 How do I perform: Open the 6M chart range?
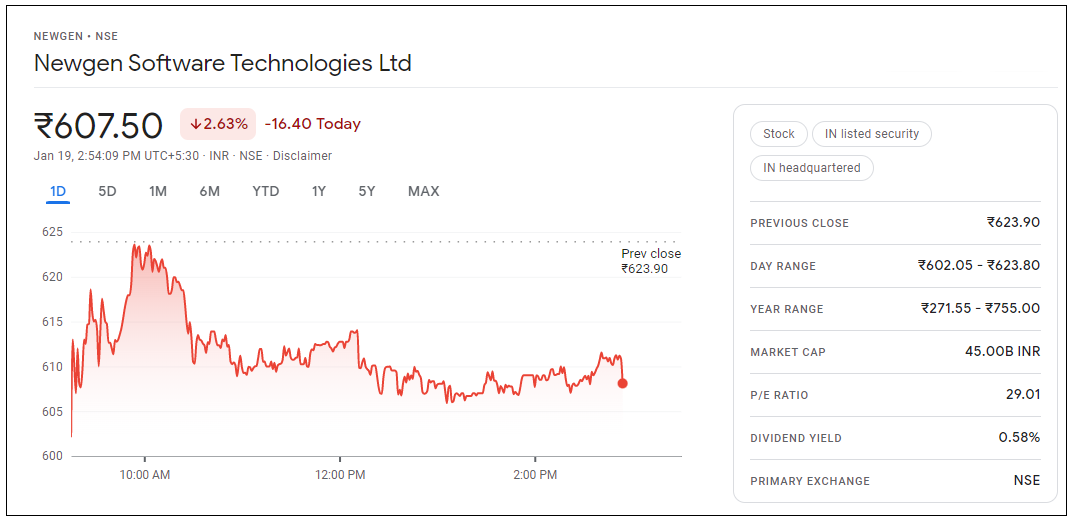click(x=209, y=191)
